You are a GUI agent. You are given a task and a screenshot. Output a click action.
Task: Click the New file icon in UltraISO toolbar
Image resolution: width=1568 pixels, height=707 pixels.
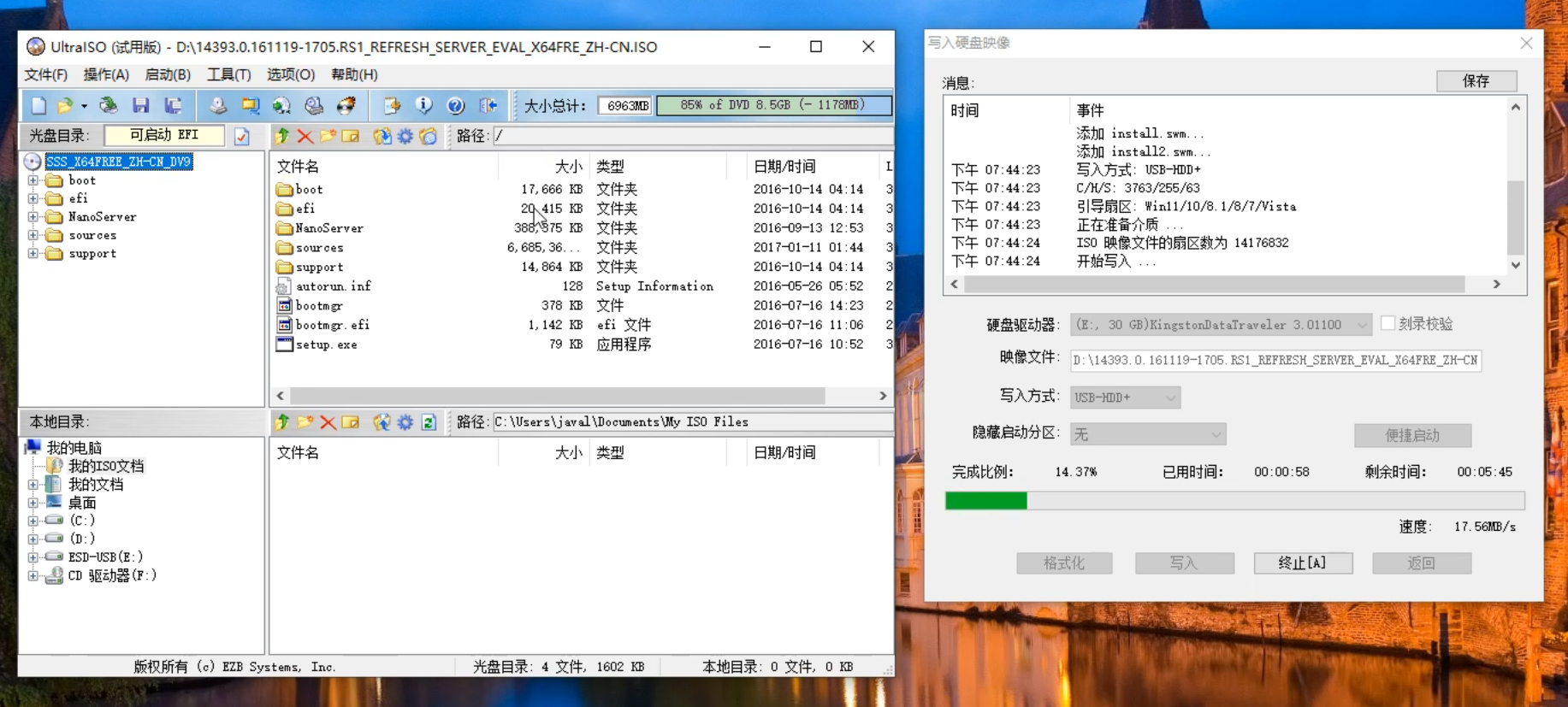pyautogui.click(x=38, y=105)
